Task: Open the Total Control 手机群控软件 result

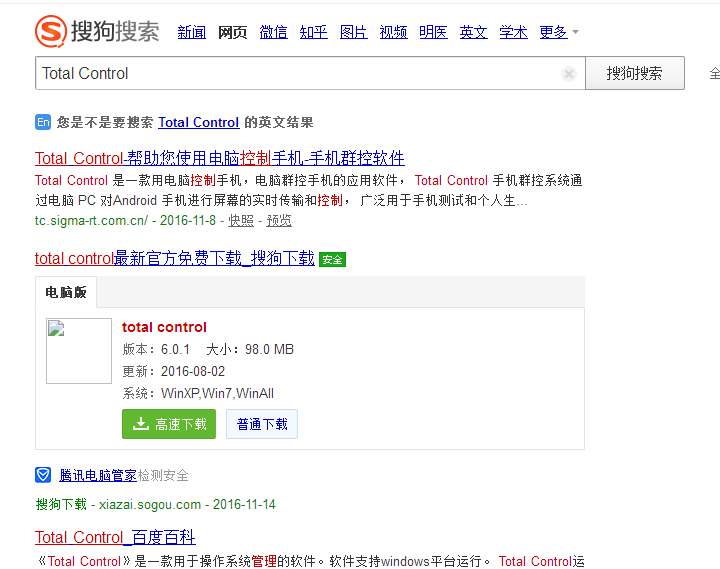Action: [219, 158]
